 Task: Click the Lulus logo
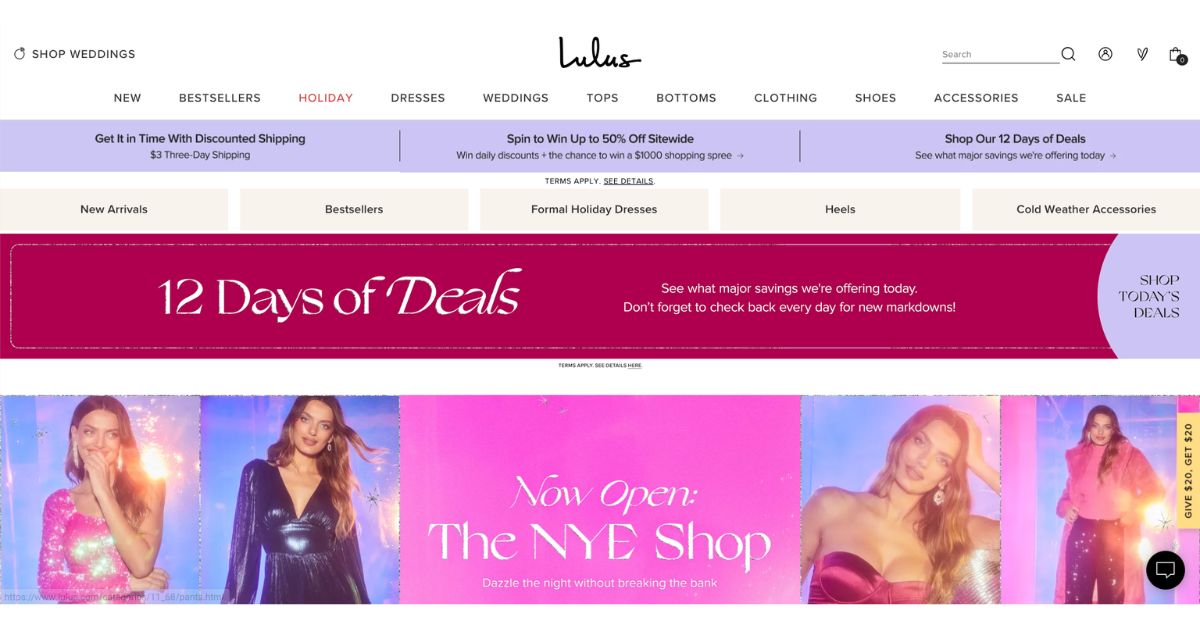[600, 53]
